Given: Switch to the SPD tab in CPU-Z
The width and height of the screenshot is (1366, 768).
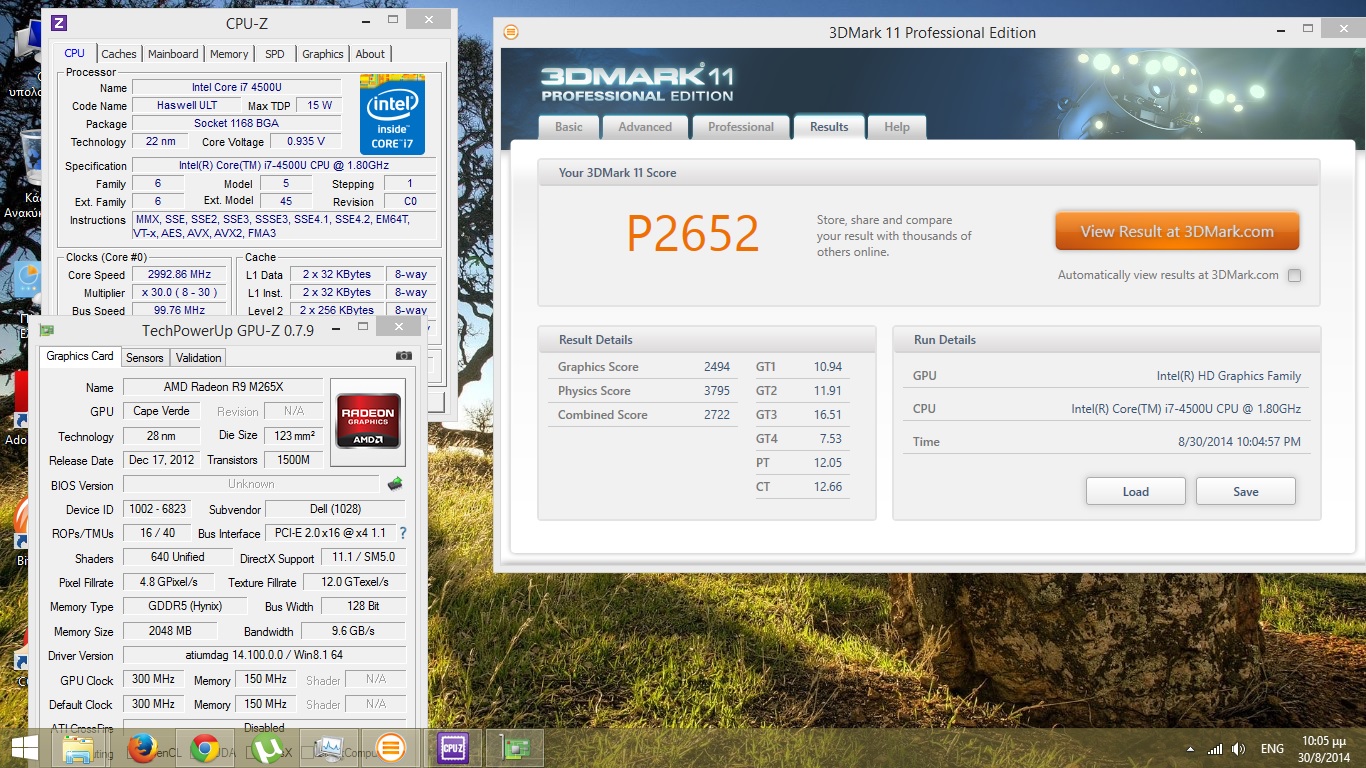Looking at the screenshot, I should [275, 54].
